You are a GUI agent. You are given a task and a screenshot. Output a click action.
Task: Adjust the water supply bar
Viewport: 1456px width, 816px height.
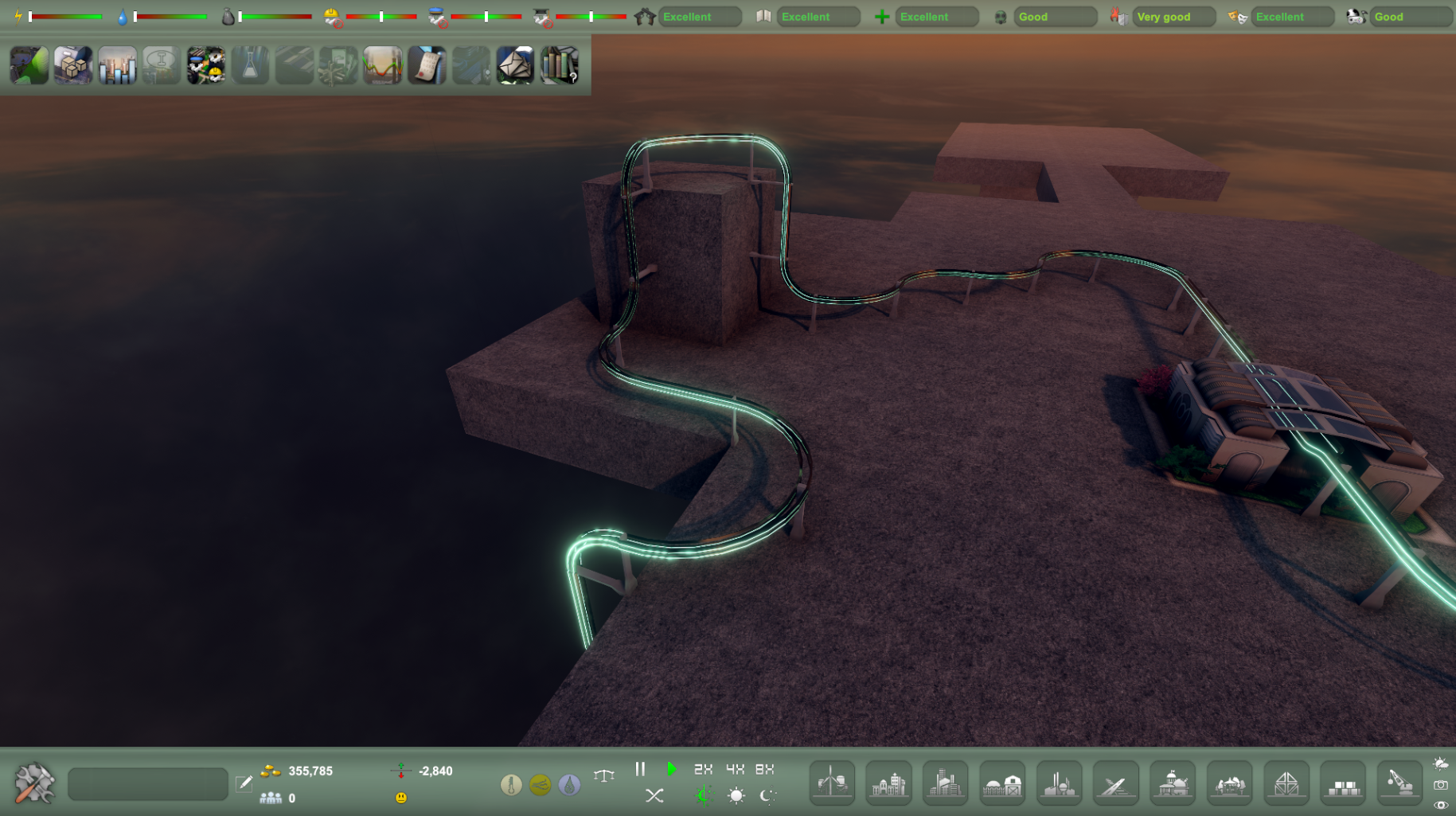pyautogui.click(x=170, y=16)
